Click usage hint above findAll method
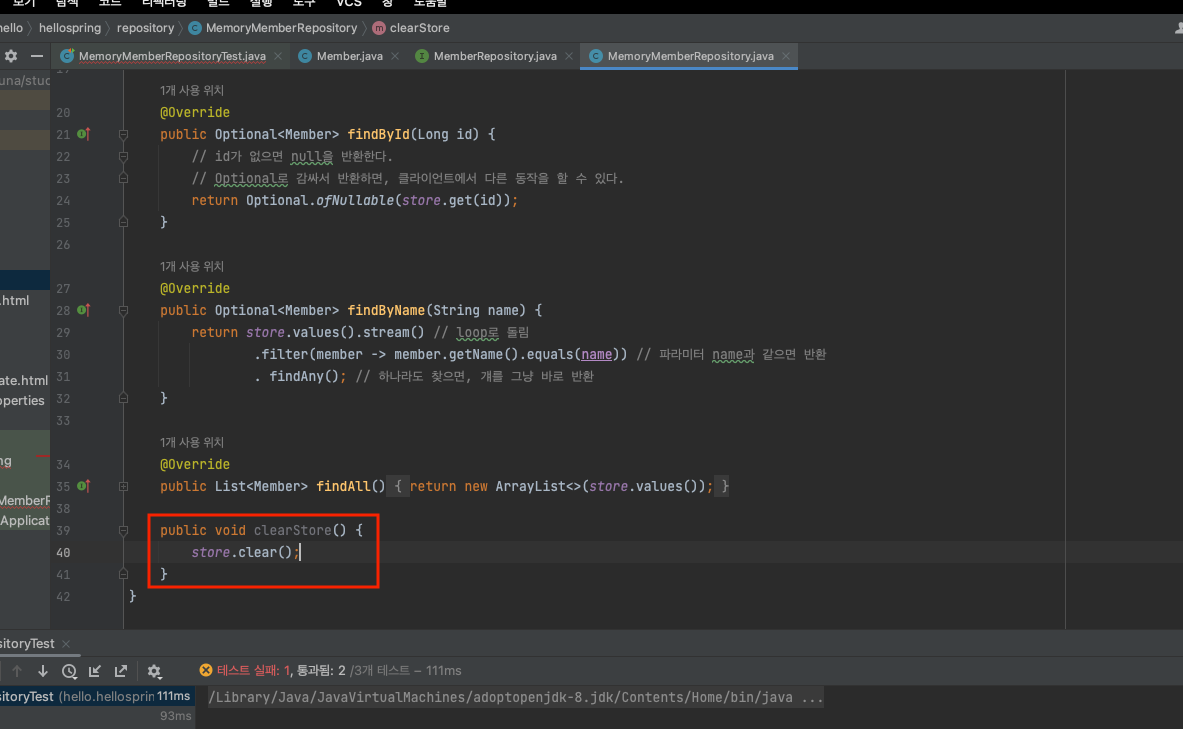Screen dimensions: 1183x729 (x=192, y=442)
